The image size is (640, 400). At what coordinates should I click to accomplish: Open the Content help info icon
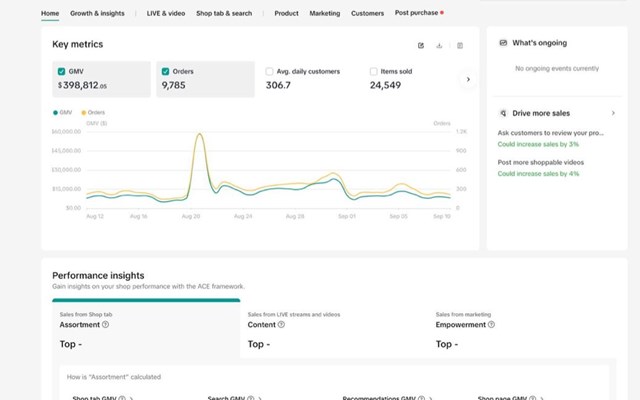[281, 324]
